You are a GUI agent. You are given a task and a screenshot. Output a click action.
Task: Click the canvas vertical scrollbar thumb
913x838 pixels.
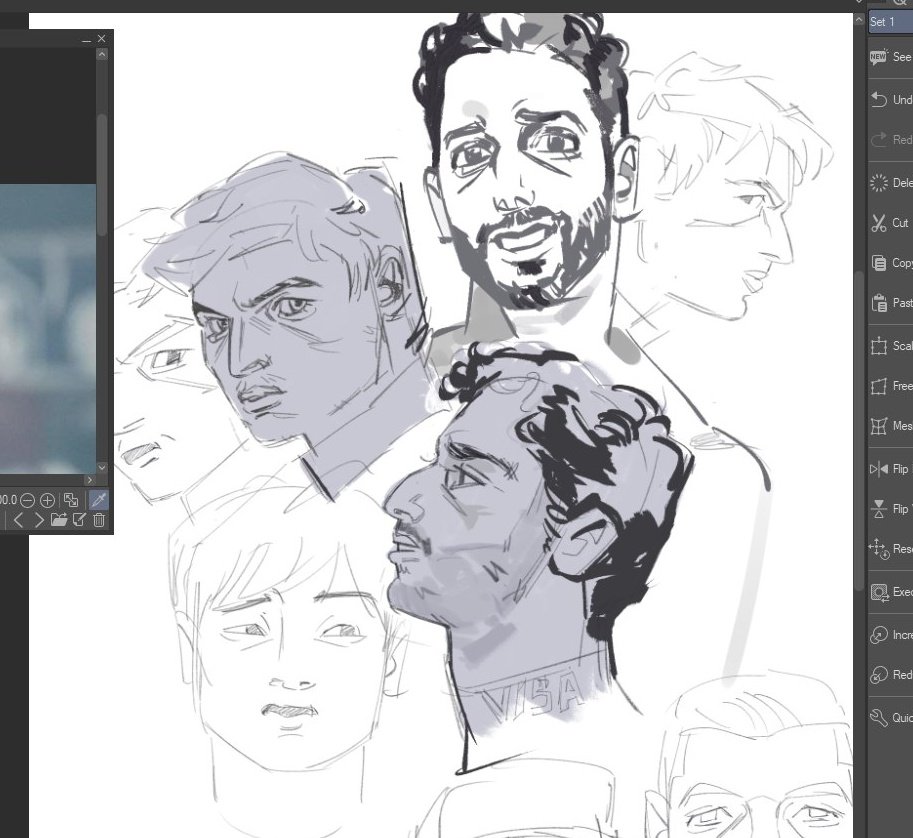click(859, 431)
